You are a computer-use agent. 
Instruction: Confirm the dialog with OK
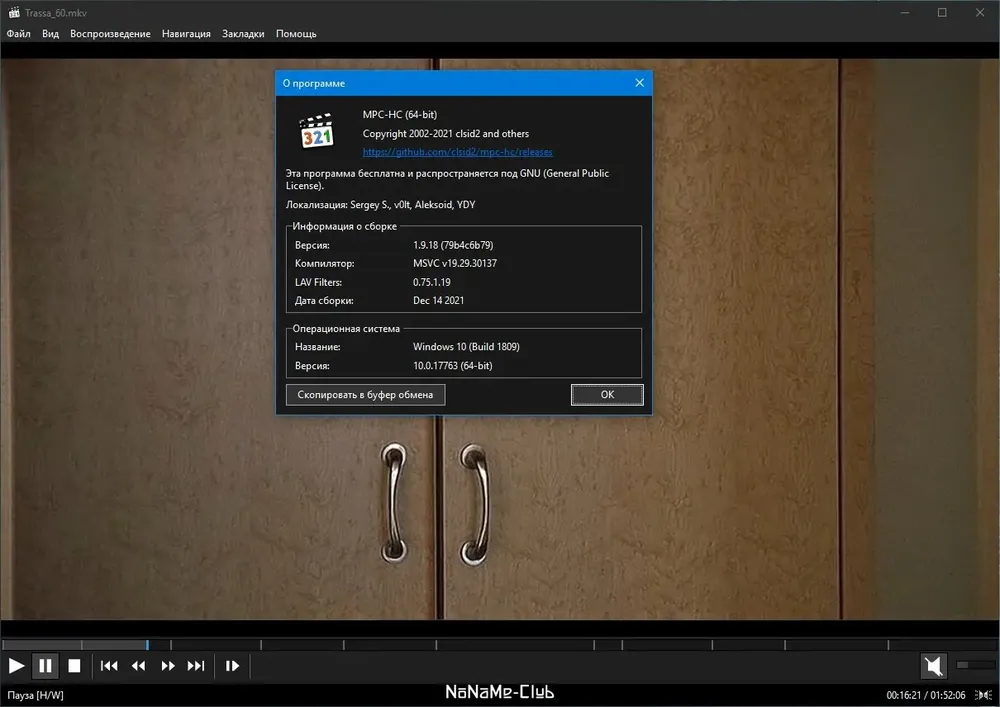click(607, 395)
